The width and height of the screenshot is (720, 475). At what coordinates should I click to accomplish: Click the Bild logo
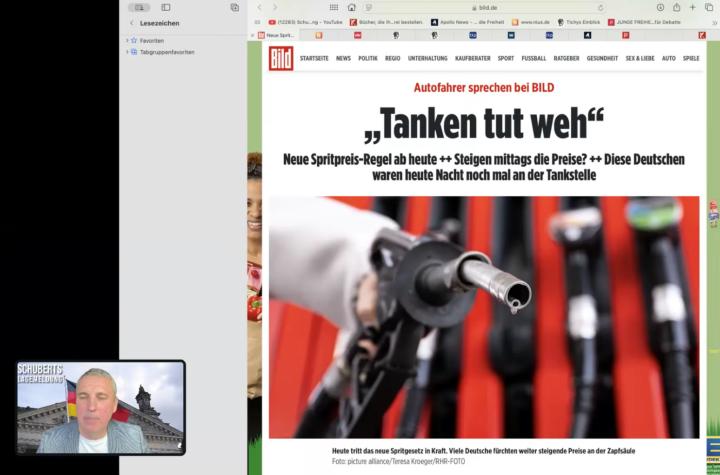(x=281, y=58)
